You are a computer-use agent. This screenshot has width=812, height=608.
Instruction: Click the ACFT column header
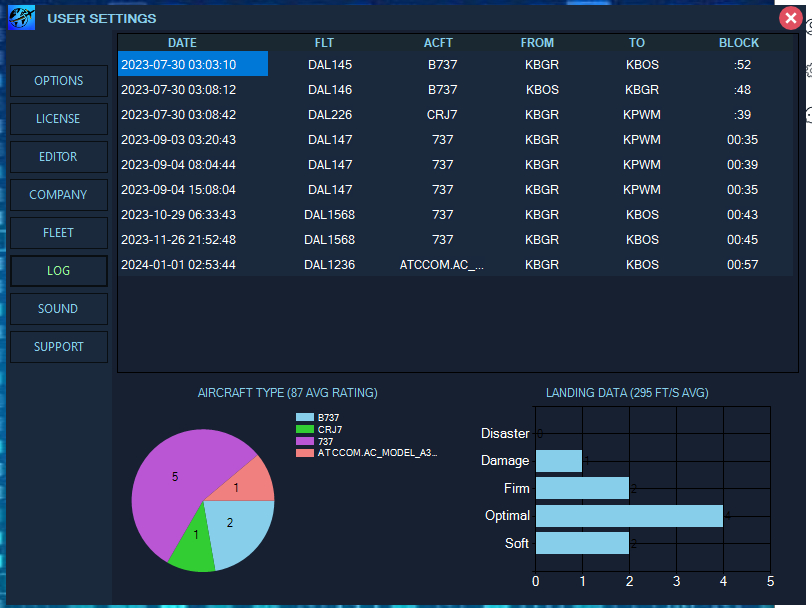438,43
